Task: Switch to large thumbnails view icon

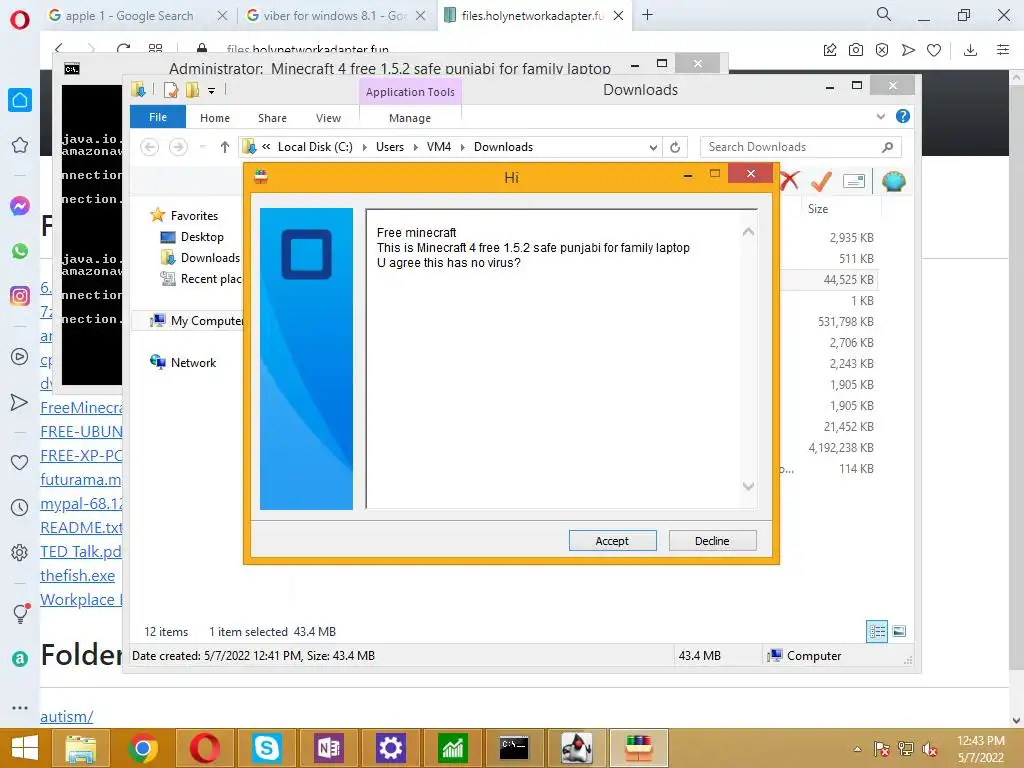Action: (x=899, y=631)
